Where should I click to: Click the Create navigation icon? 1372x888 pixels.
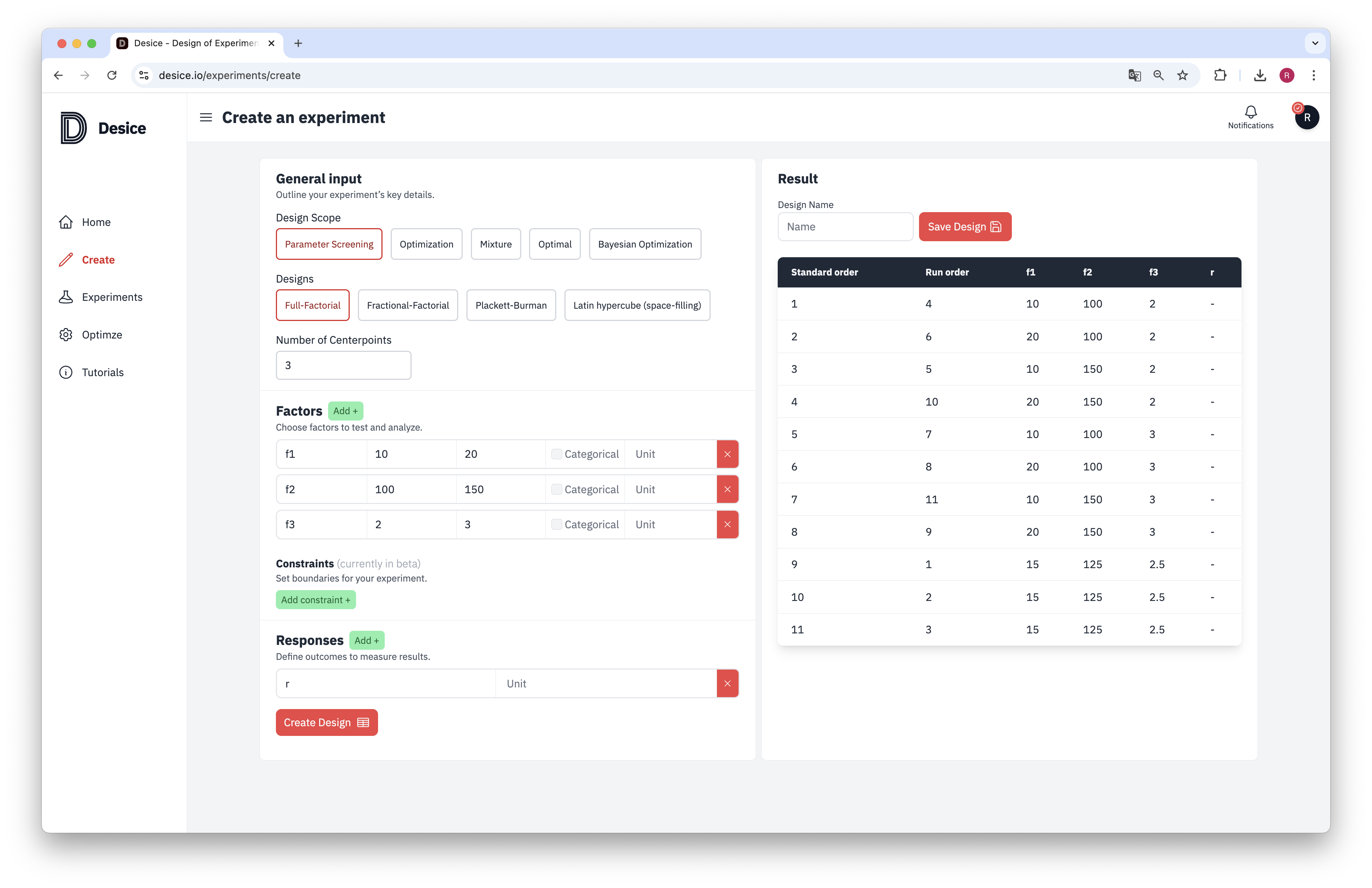pos(67,259)
